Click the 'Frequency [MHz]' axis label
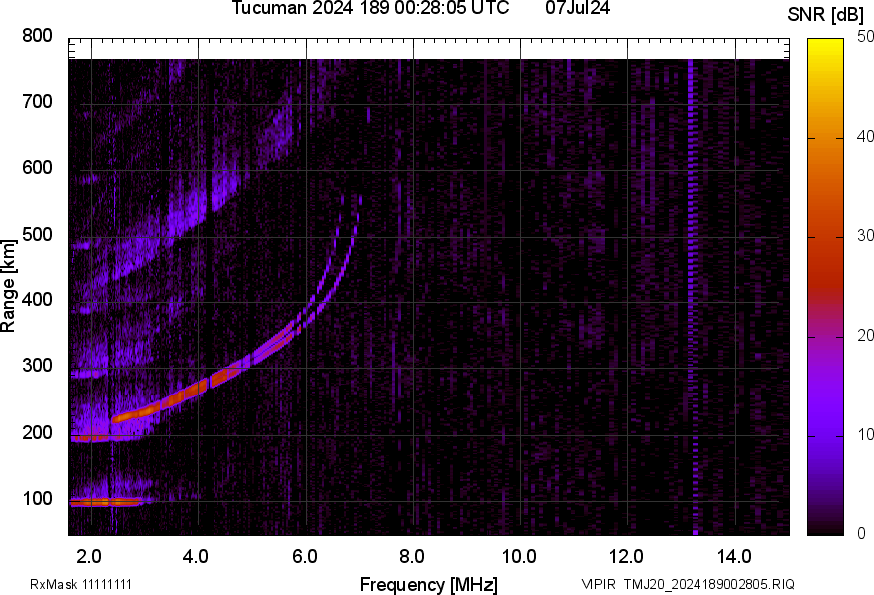This screenshot has height=595, width=874. [x=429, y=584]
